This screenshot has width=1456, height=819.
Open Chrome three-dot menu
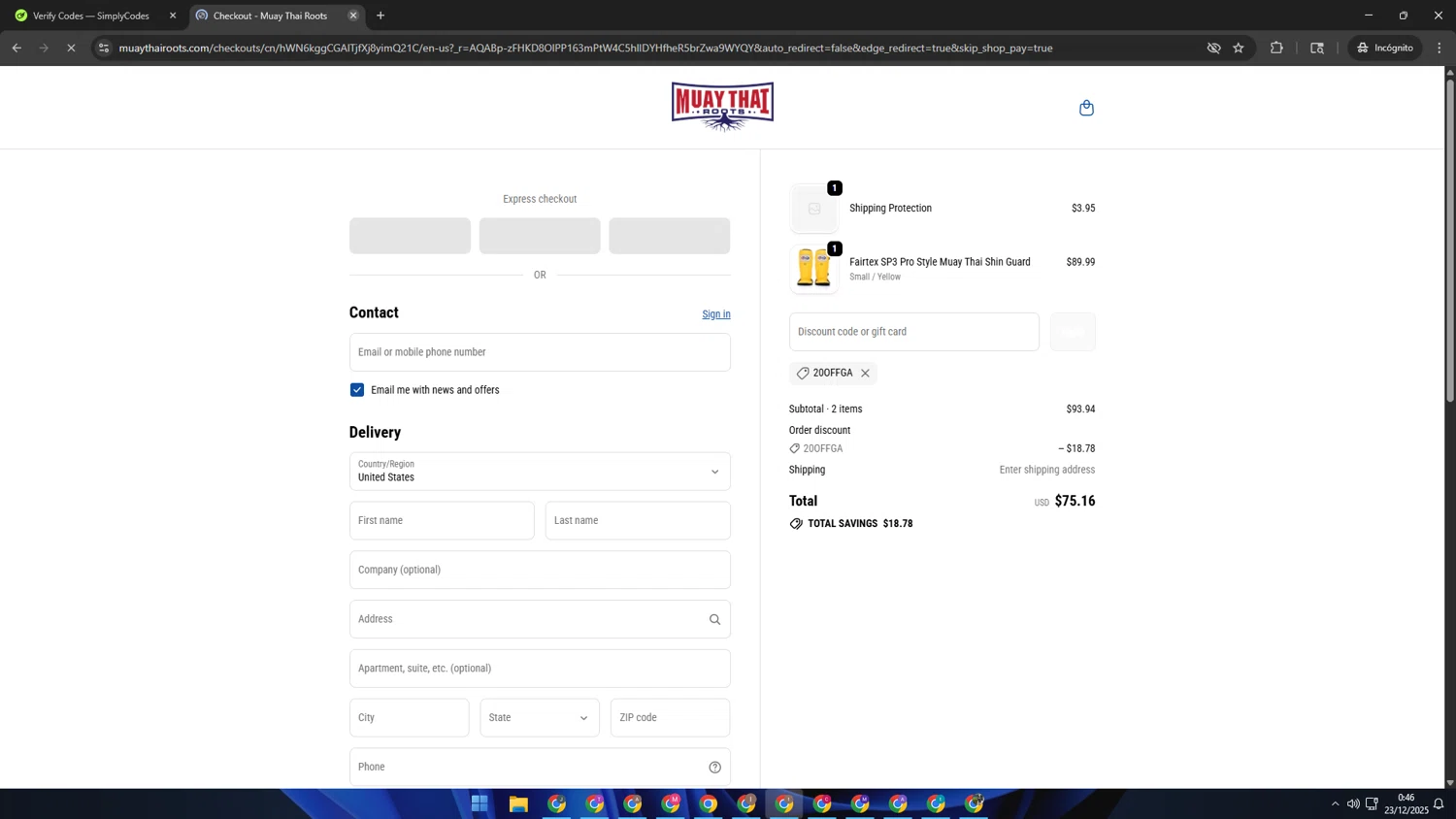click(1439, 48)
